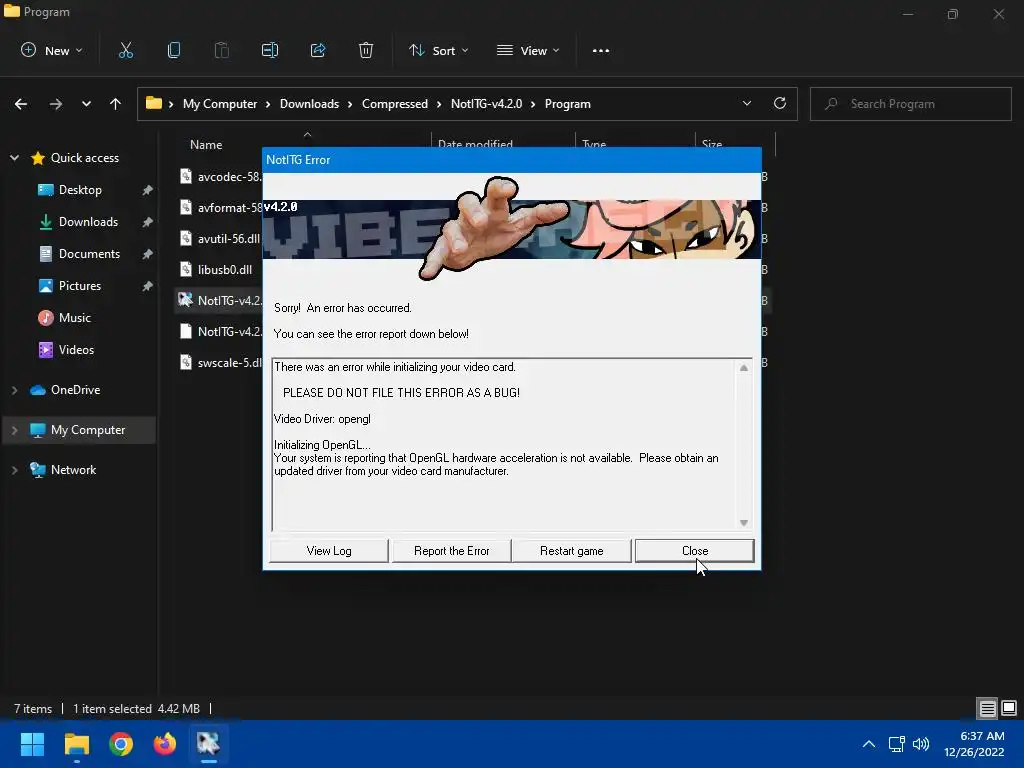Click the Rename icon in toolbar
1024x768 pixels.
click(270, 50)
